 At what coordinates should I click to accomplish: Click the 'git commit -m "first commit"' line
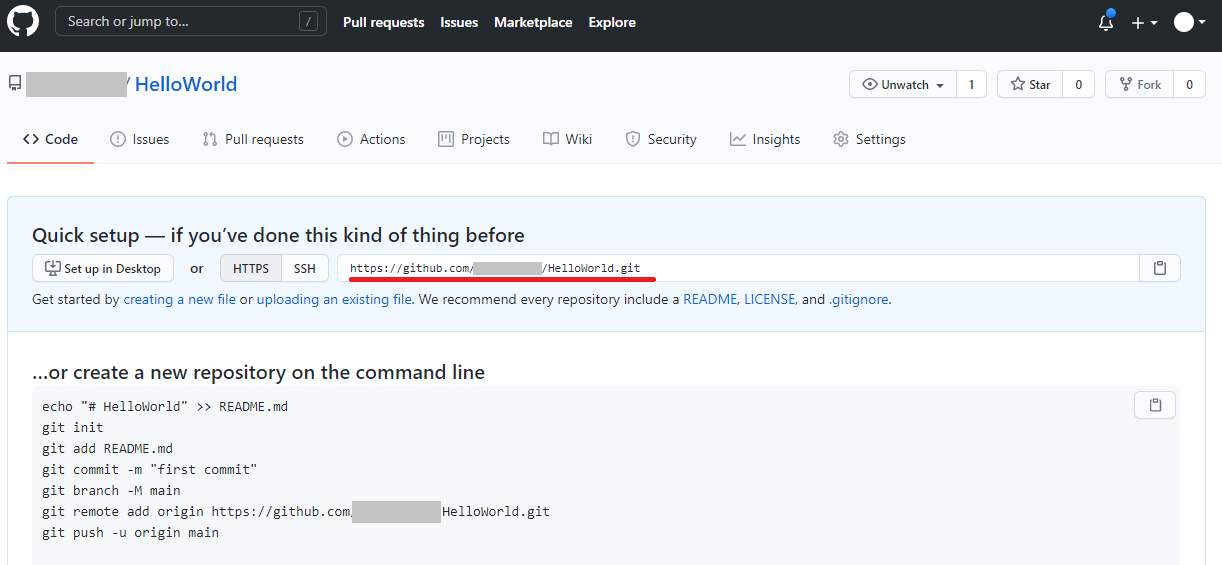tap(150, 469)
